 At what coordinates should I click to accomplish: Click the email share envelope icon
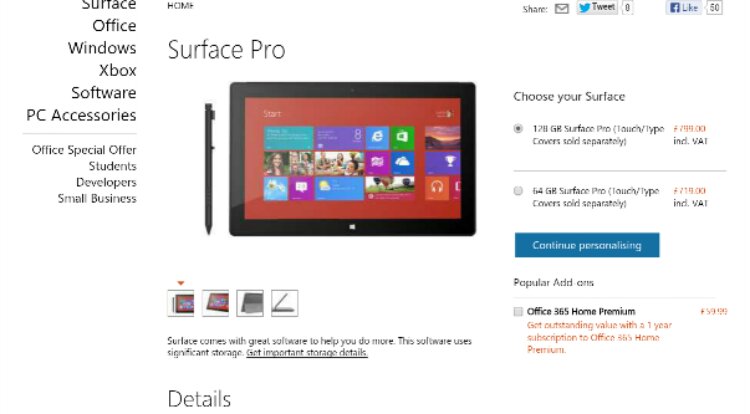562,9
